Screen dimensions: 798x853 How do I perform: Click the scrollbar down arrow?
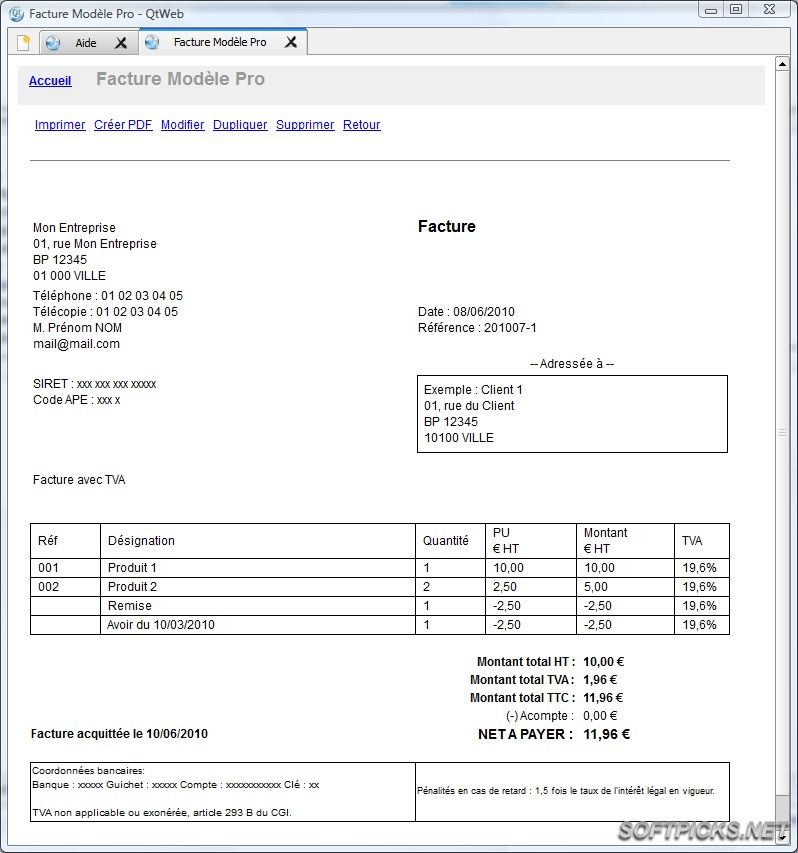click(782, 836)
